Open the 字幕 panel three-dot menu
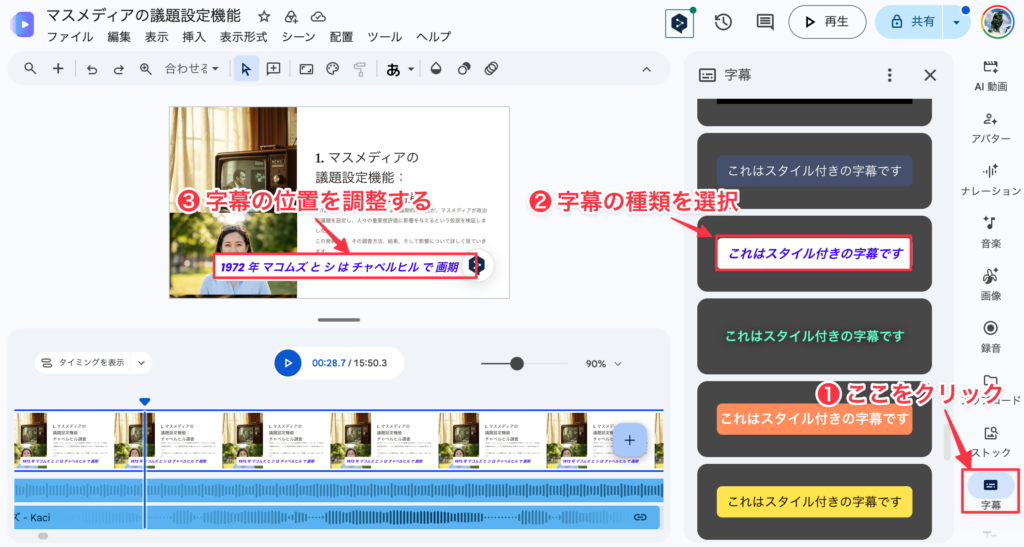The image size is (1024, 547). [x=889, y=75]
